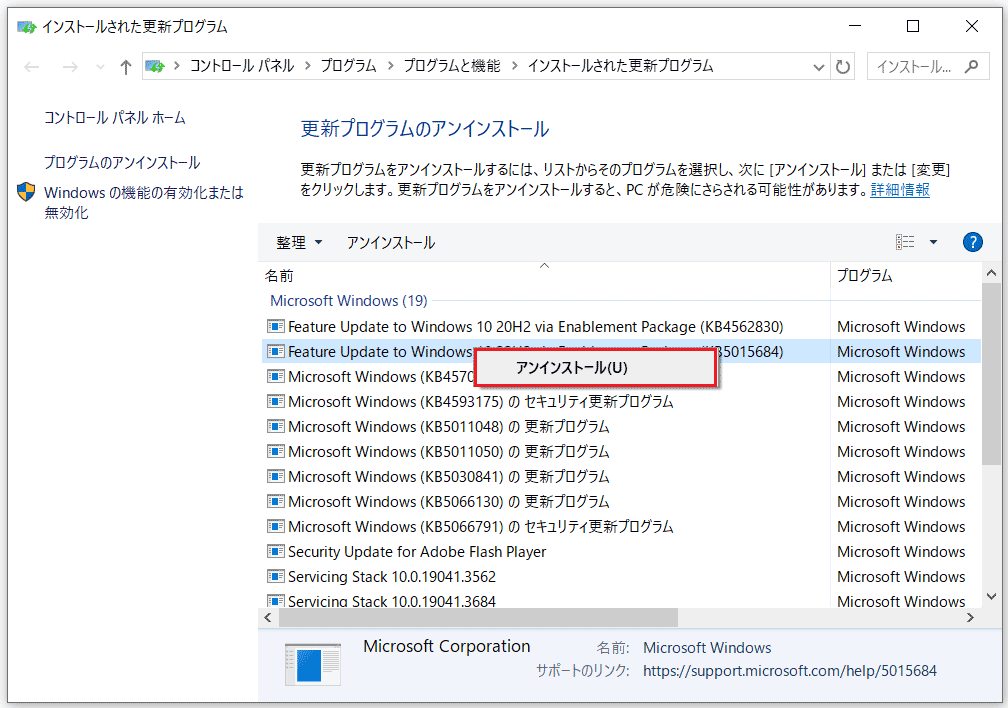The width and height of the screenshot is (1008, 708).
Task: Click the Servicing Stack 10.0.19041.3562 item icon
Action: pos(275,576)
